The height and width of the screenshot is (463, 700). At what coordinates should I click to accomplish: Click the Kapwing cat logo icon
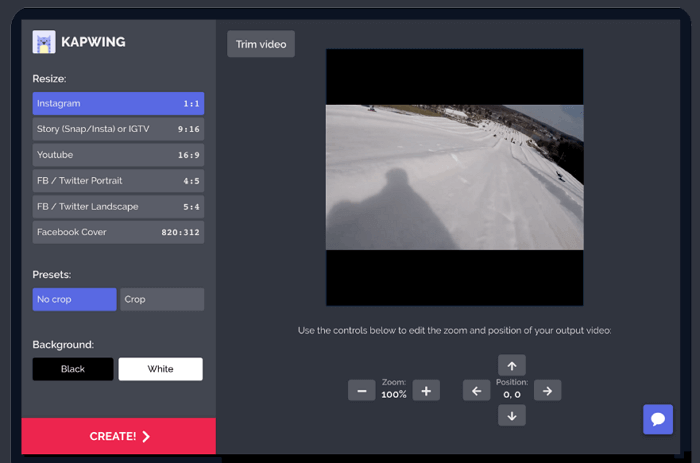click(x=44, y=42)
